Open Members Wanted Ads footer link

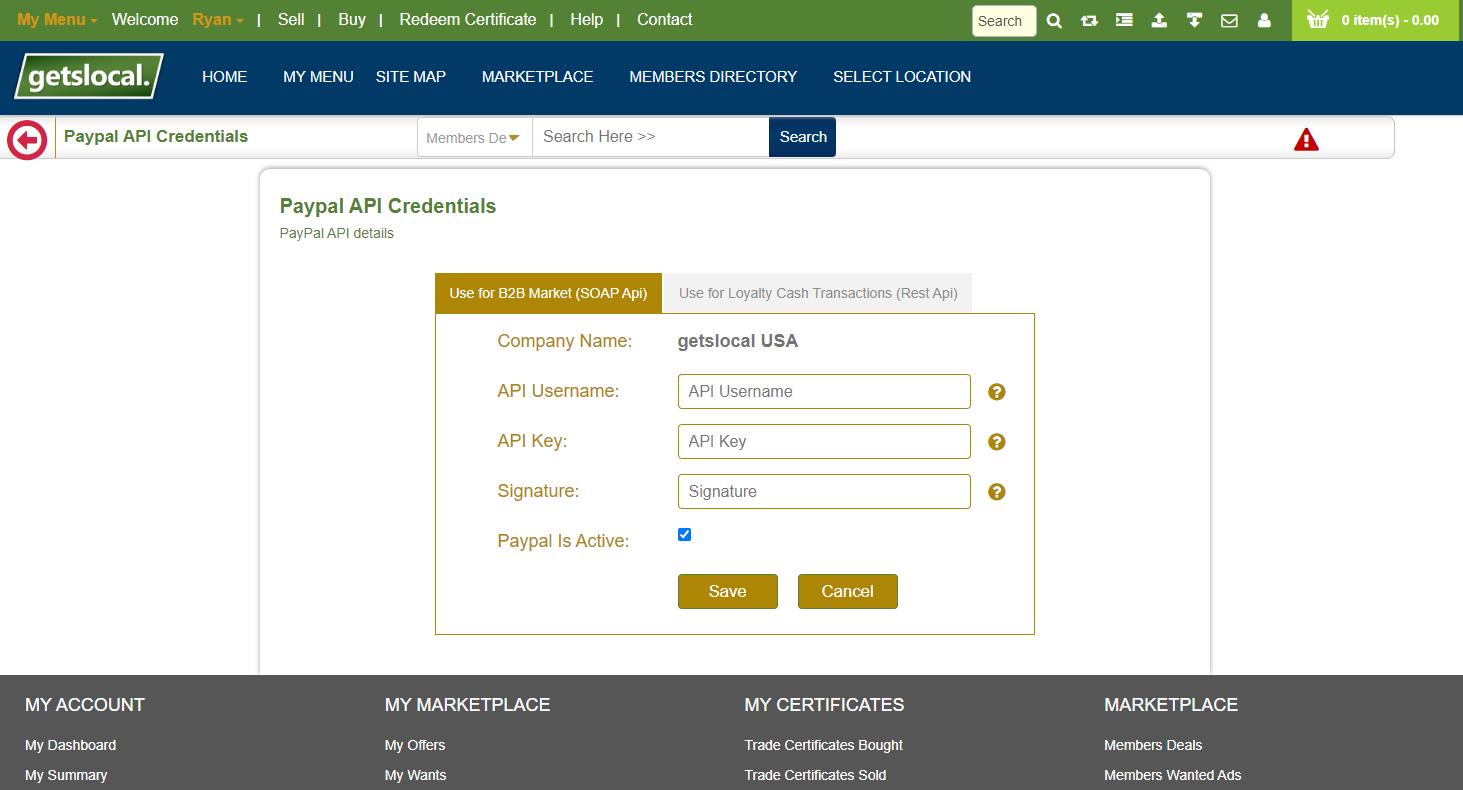(x=1173, y=775)
